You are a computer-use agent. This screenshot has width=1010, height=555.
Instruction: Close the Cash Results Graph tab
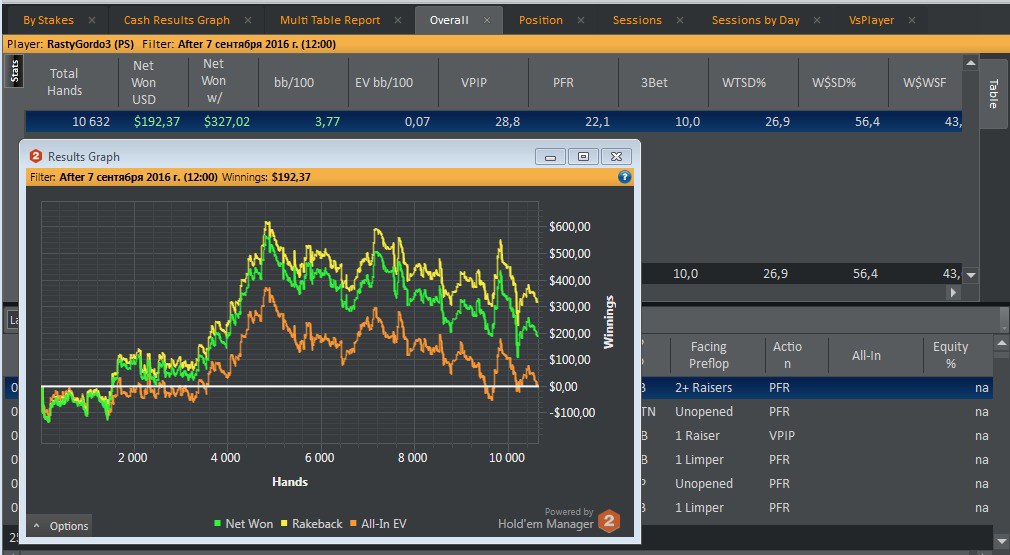pyautogui.click(x=250, y=20)
